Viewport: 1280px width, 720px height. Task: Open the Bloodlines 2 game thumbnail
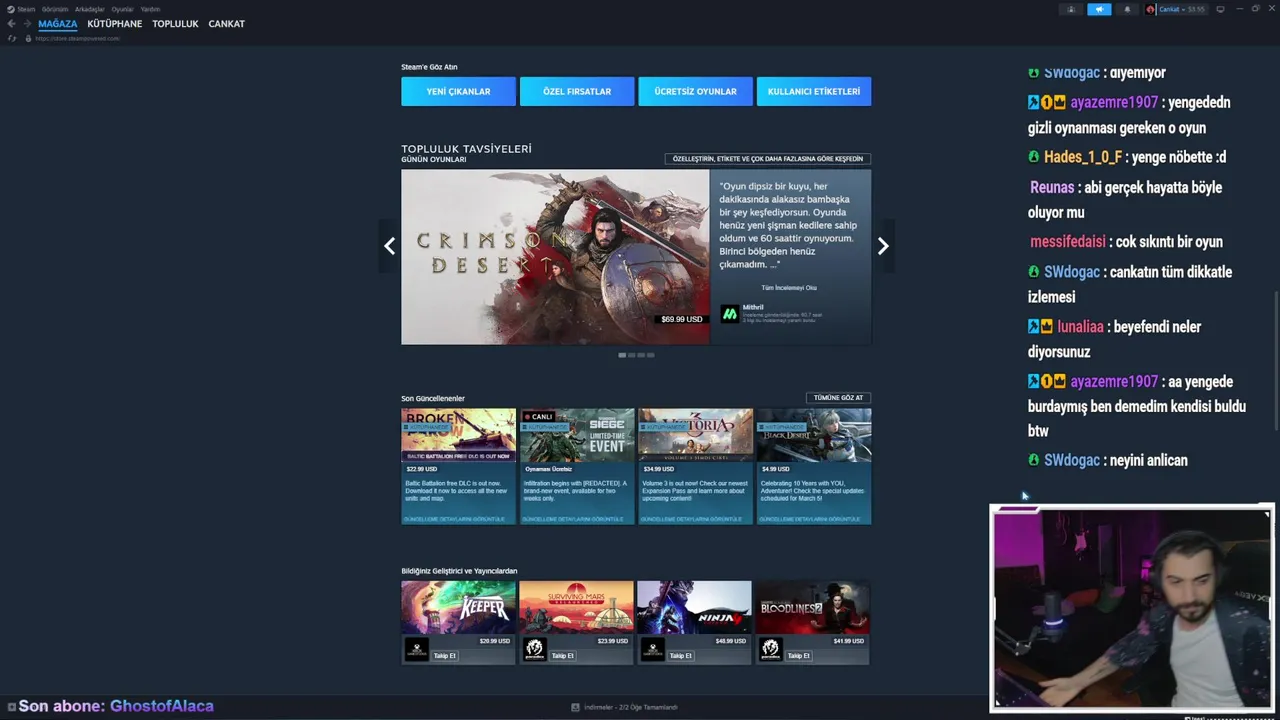[812, 607]
